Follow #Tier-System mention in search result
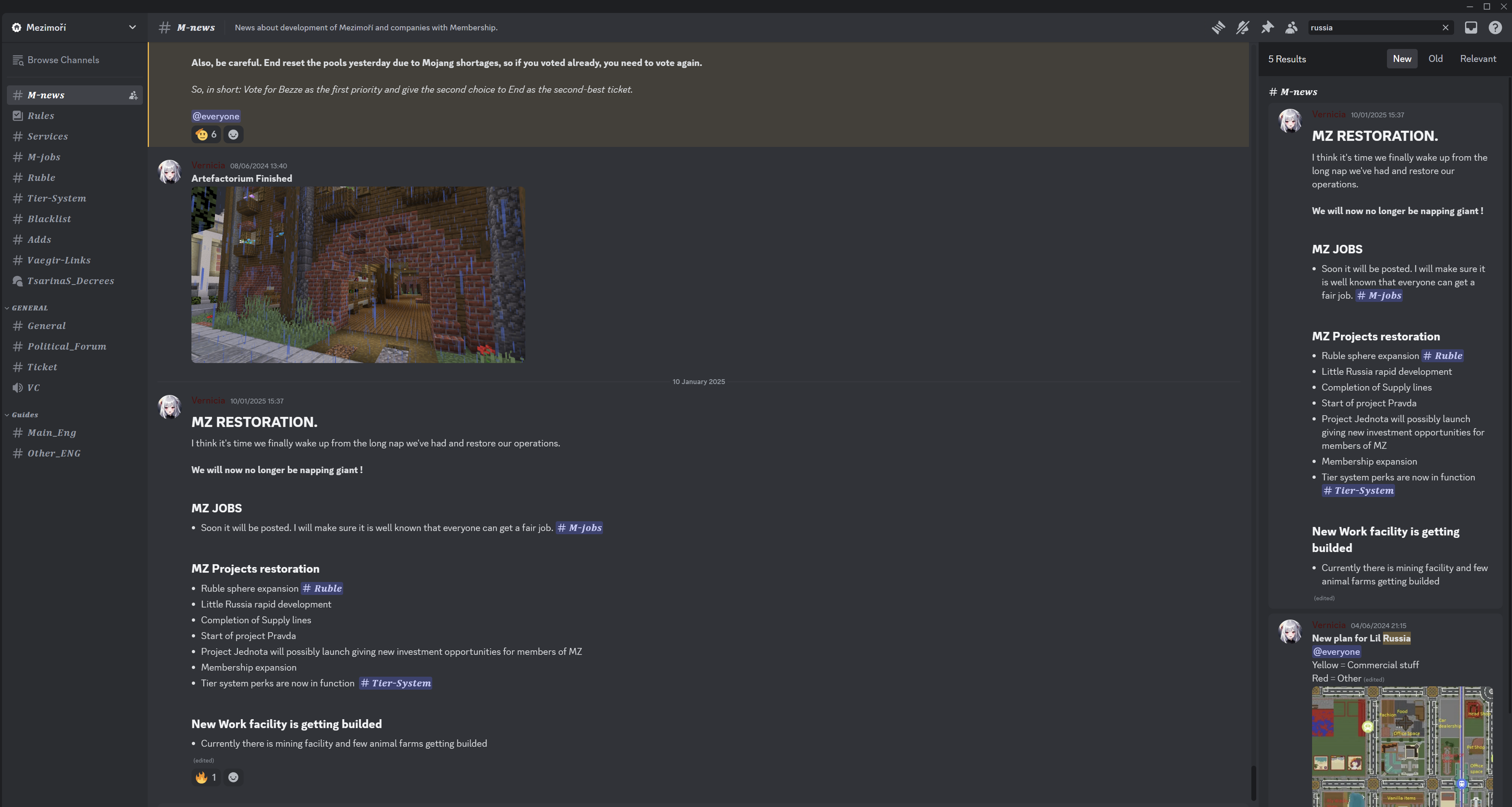Image resolution: width=1512 pixels, height=807 pixels. pos(1358,491)
